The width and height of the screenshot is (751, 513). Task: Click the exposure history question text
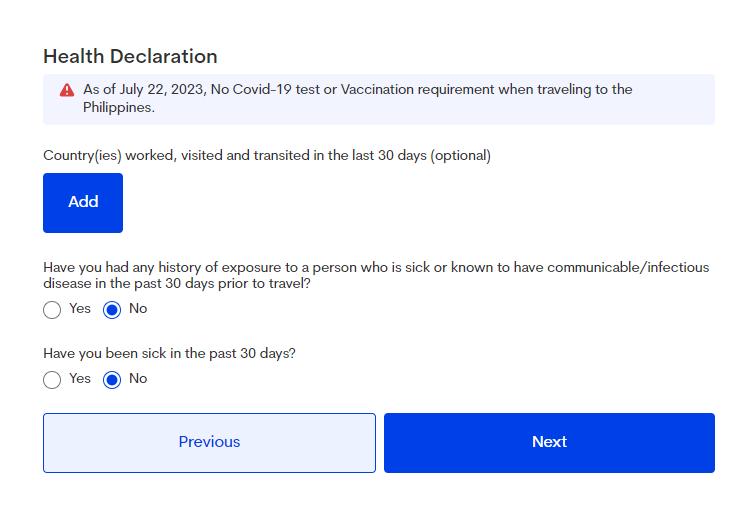coord(376,275)
